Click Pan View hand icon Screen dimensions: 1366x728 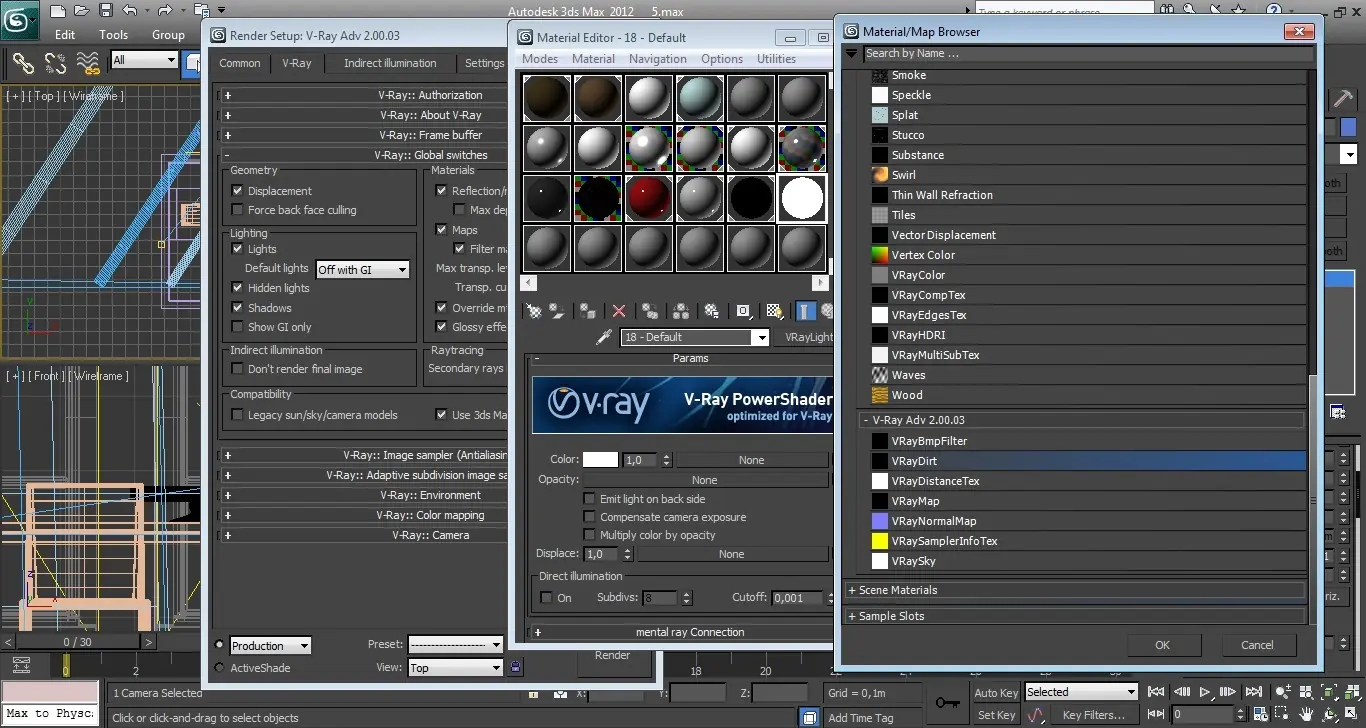tap(1305, 715)
